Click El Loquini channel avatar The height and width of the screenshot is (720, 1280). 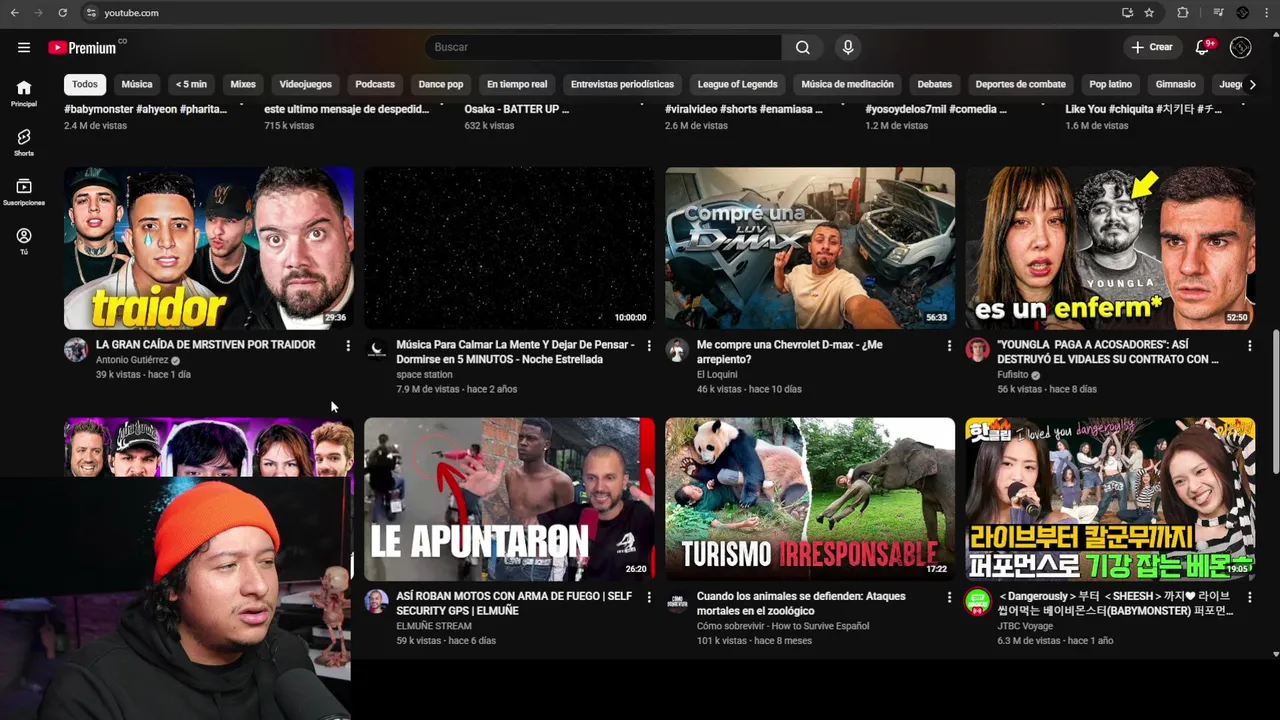click(x=677, y=350)
